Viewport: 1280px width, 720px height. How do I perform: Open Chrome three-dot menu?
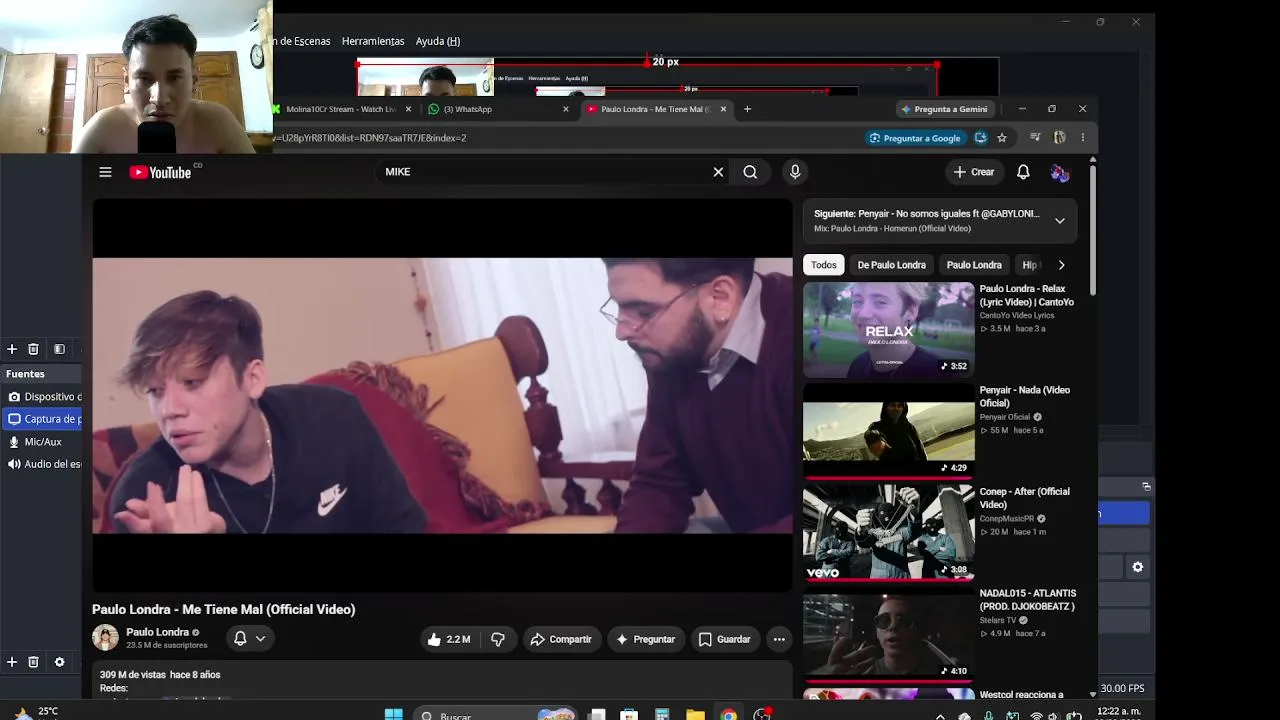tap(1082, 138)
